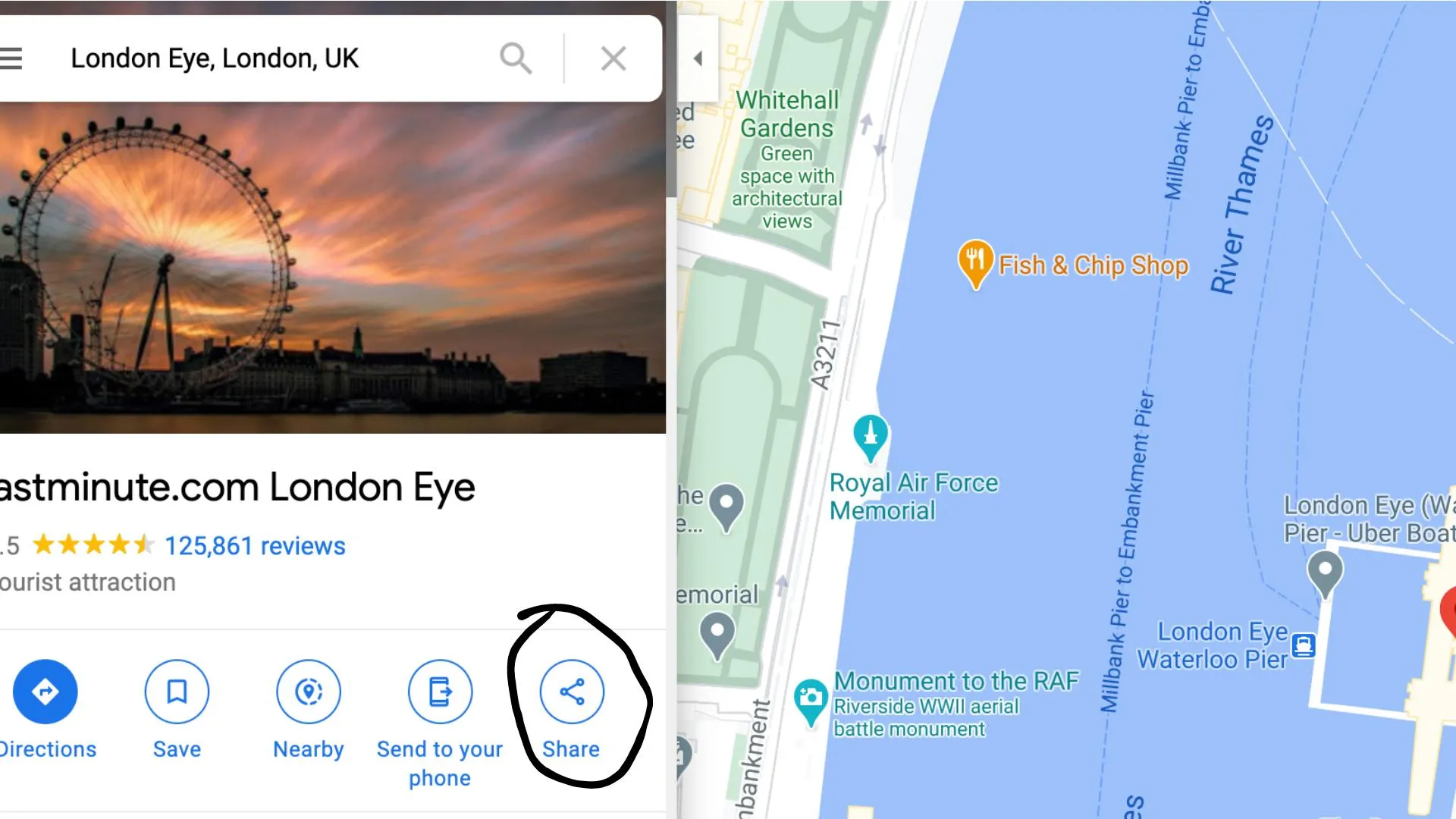The width and height of the screenshot is (1456, 819).
Task: Click the Share icon
Action: [572, 692]
